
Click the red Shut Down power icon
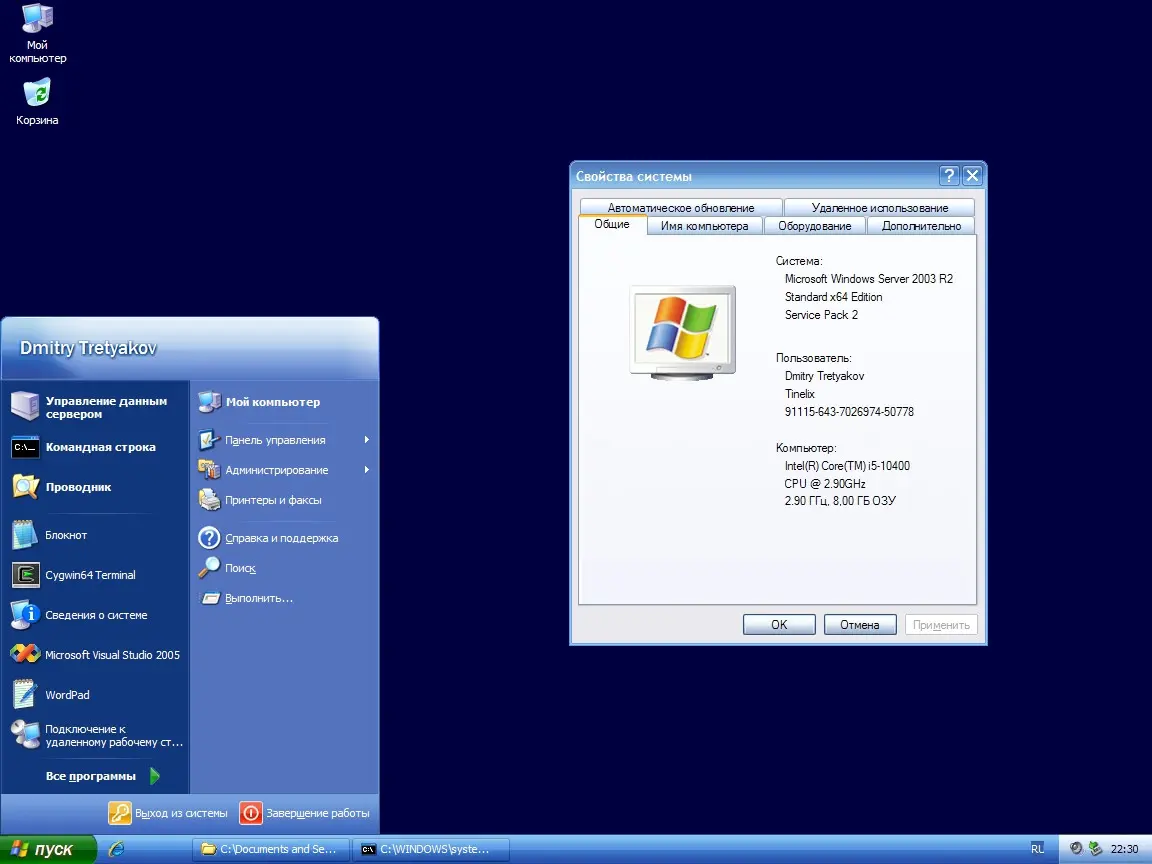pos(251,813)
